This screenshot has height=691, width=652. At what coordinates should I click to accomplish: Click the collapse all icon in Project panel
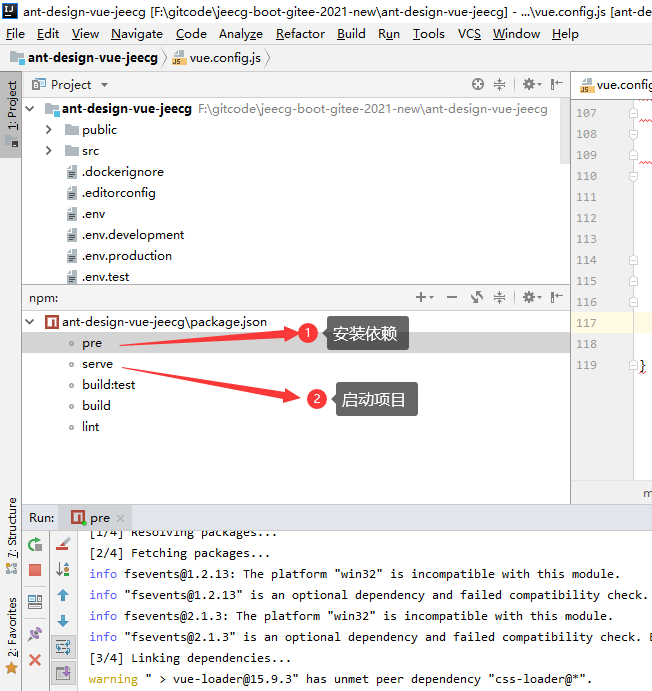coord(500,84)
